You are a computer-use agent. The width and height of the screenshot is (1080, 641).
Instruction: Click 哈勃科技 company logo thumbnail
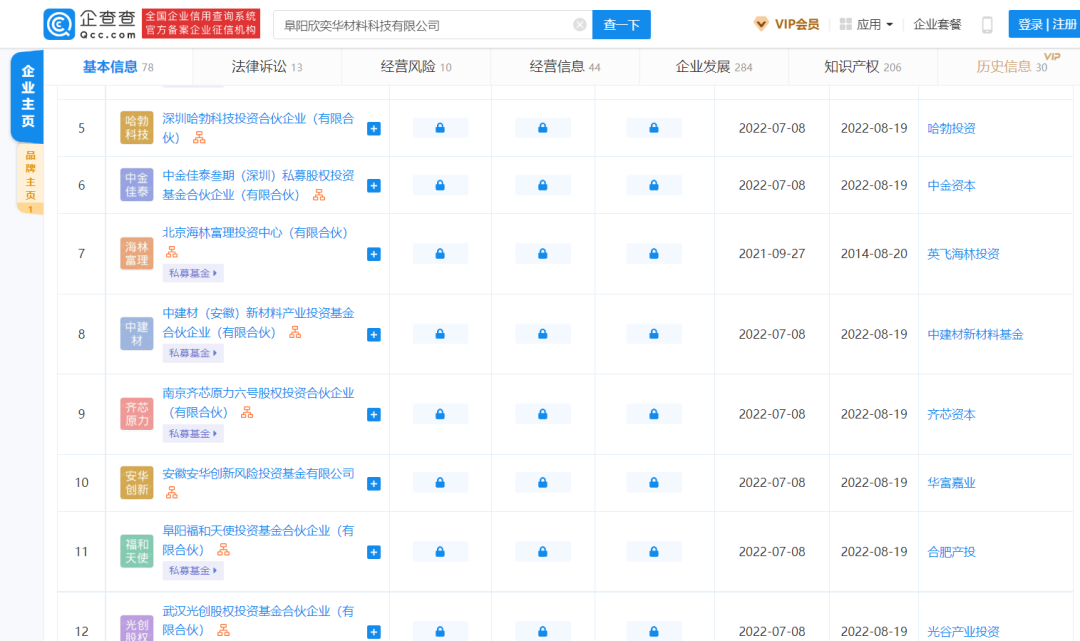[136, 128]
